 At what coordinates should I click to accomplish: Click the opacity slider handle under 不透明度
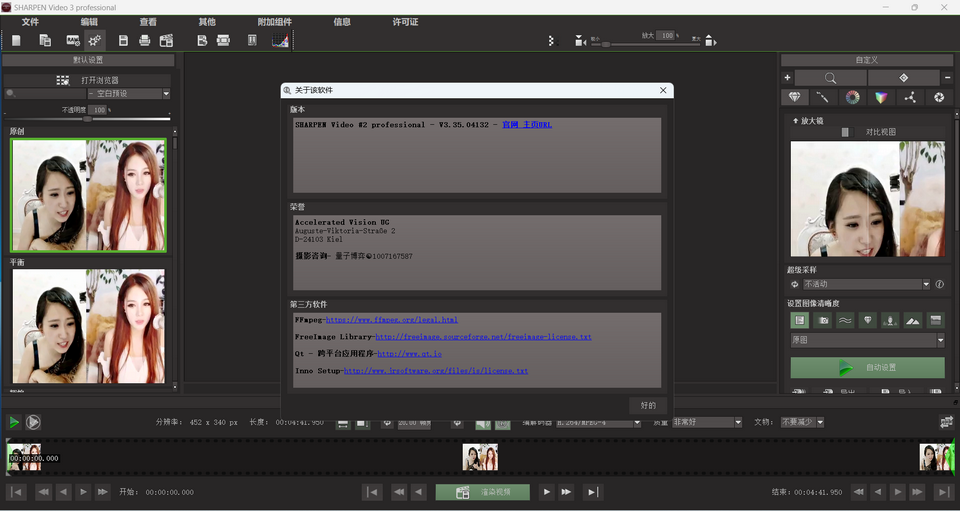(88, 119)
